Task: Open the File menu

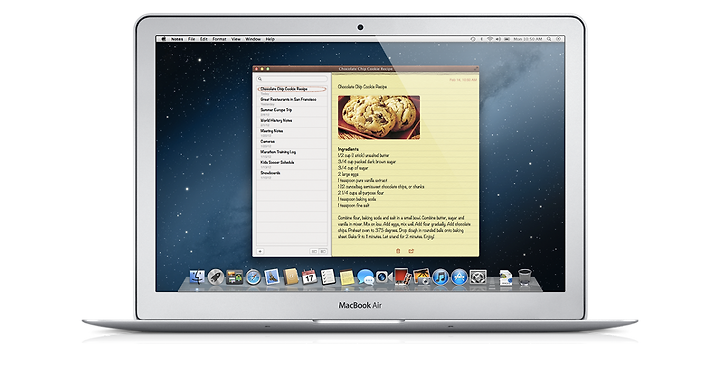Action: [x=191, y=39]
